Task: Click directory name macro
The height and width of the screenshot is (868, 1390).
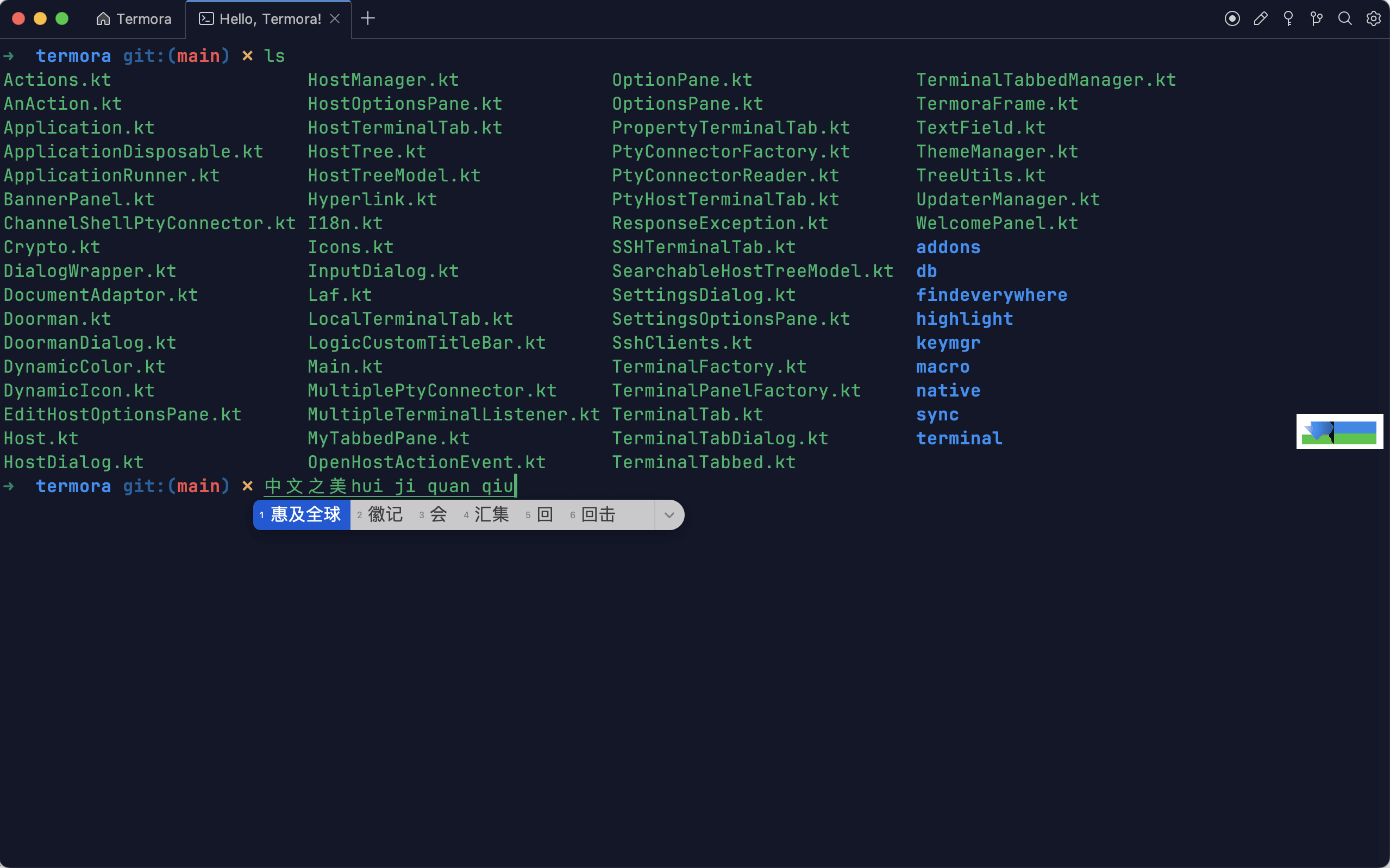Action: coord(943,367)
